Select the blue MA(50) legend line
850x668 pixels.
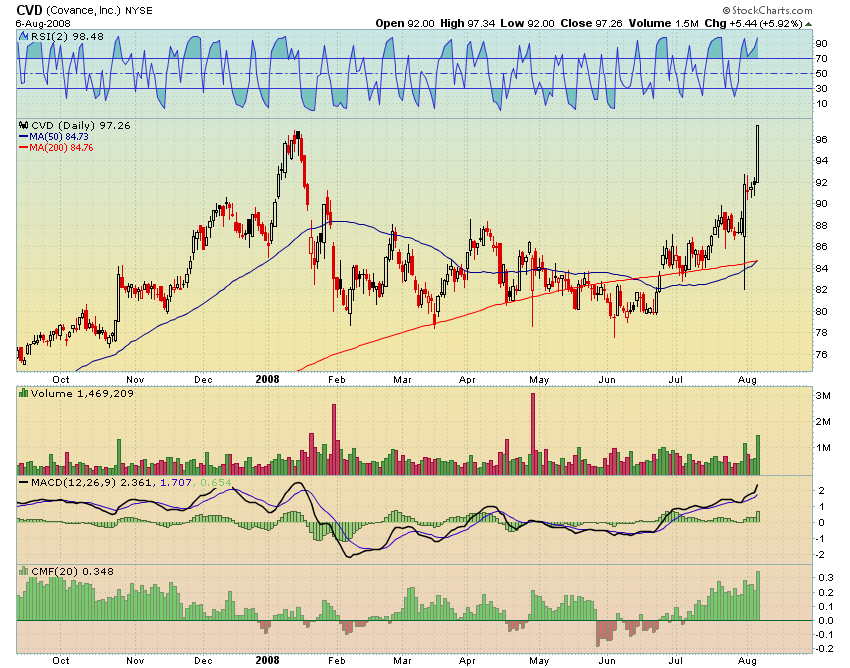click(23, 137)
